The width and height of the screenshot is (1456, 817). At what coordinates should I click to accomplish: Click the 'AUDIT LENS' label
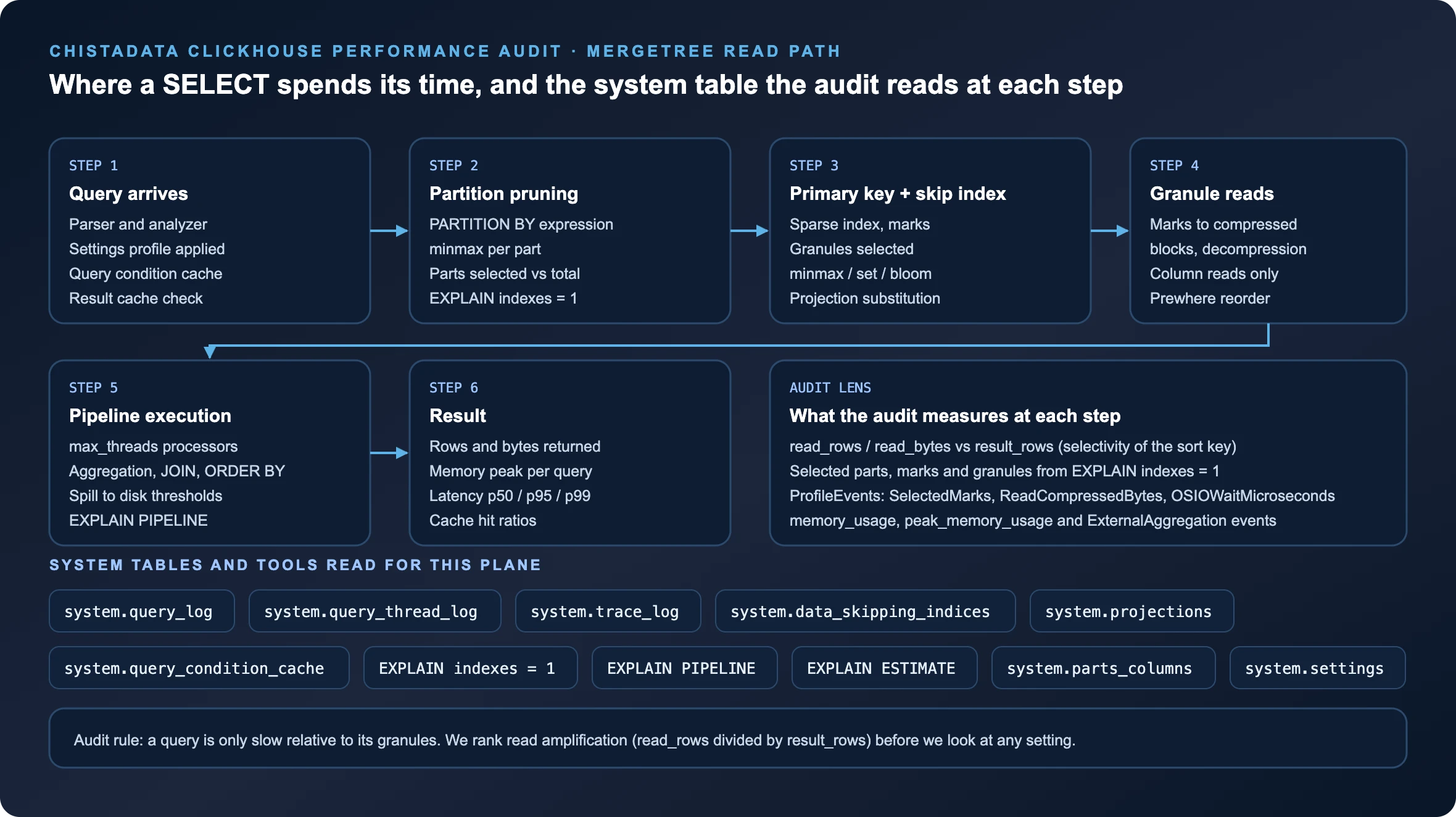(830, 388)
